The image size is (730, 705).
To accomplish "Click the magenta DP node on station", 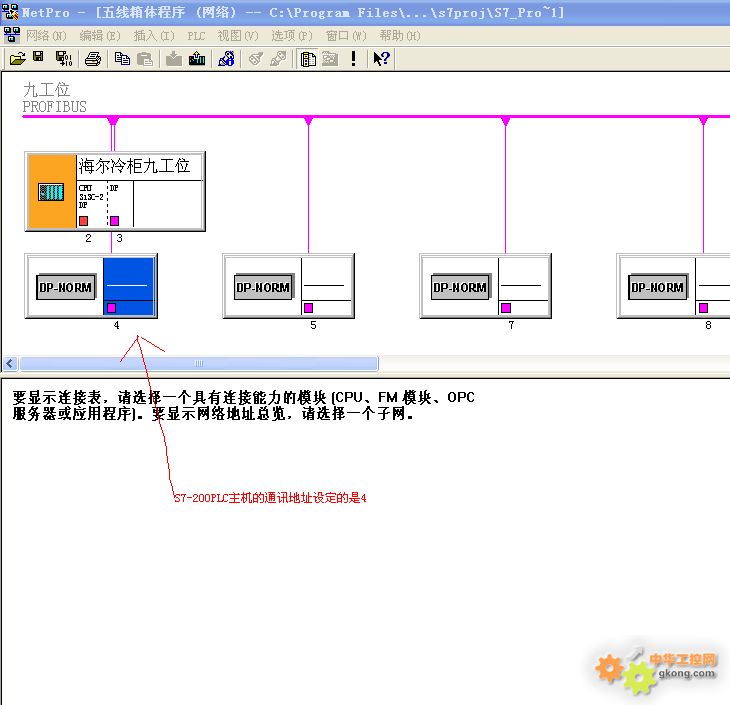I will tap(115, 221).
